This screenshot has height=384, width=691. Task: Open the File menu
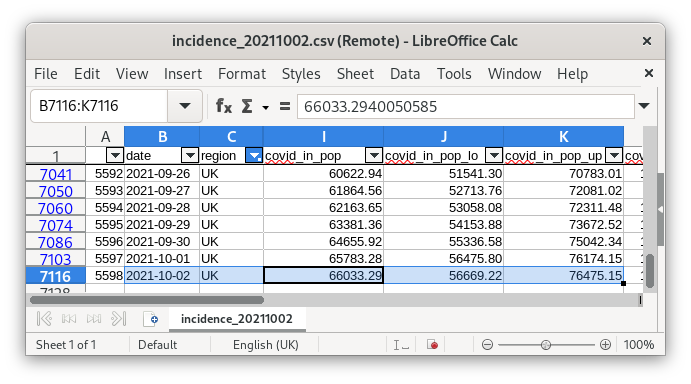click(46, 74)
